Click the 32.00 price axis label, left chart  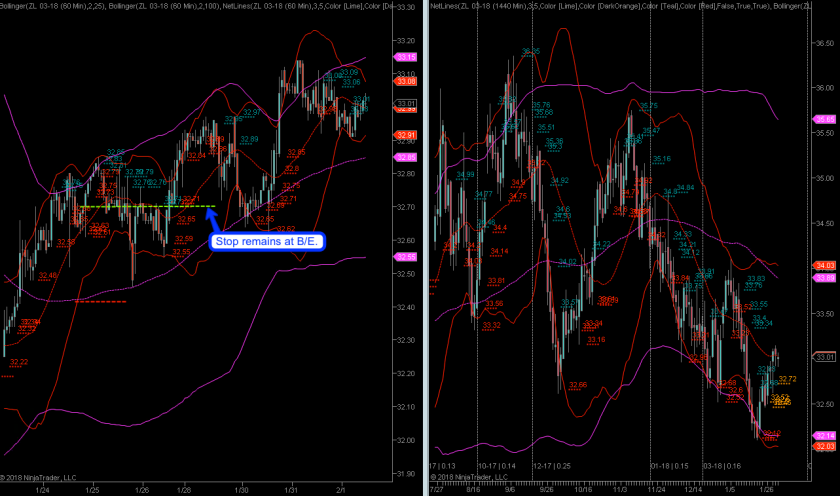point(406,440)
